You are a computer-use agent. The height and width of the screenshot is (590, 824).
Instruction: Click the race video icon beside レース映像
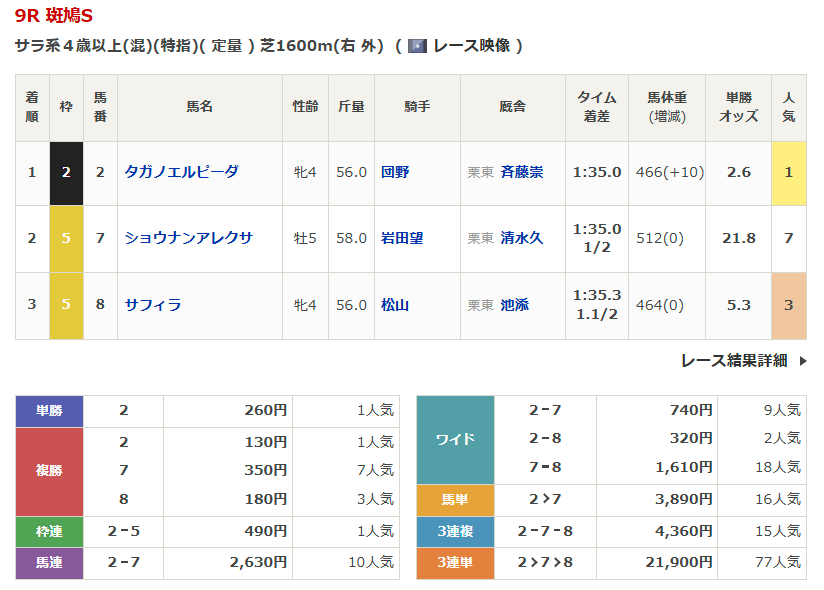pyautogui.click(x=417, y=46)
